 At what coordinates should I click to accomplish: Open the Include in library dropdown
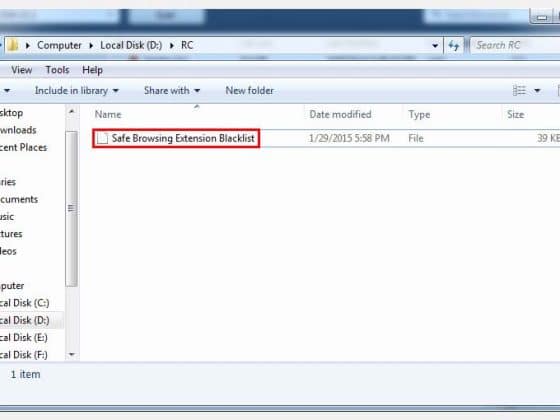click(x=76, y=91)
